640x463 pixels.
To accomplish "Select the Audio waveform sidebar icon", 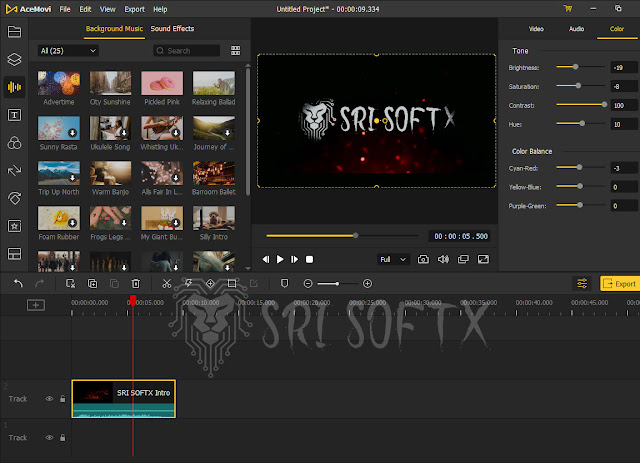I will click(x=14, y=87).
